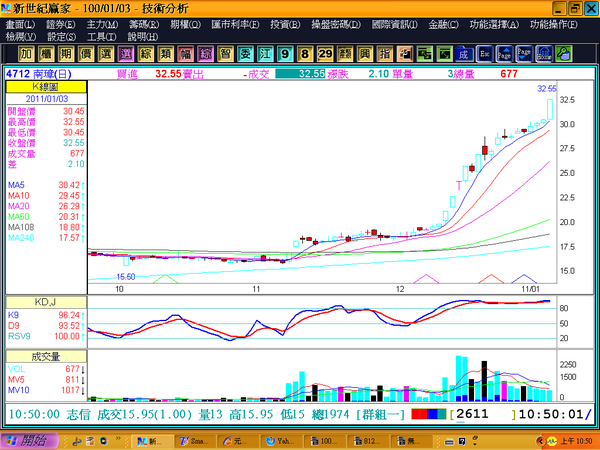Click the 2011/01/03 date label
This screenshot has height=450, width=600.
tap(47, 99)
